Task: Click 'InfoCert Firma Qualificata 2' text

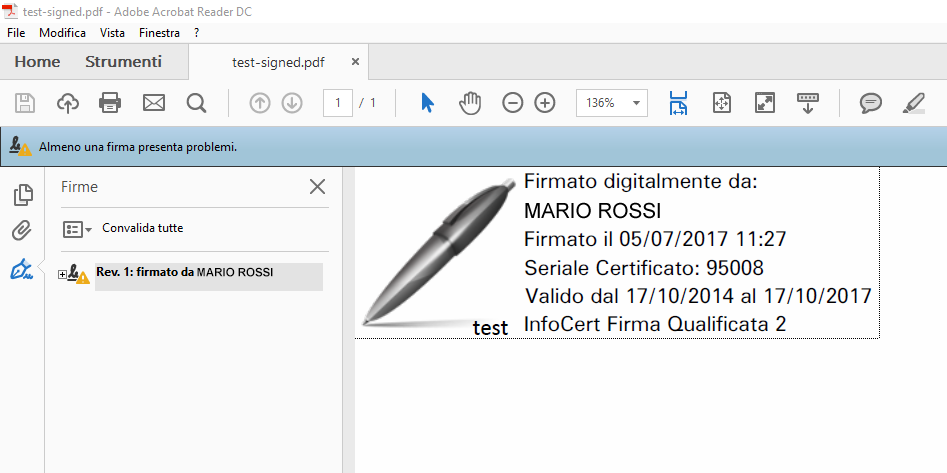Action: point(655,324)
